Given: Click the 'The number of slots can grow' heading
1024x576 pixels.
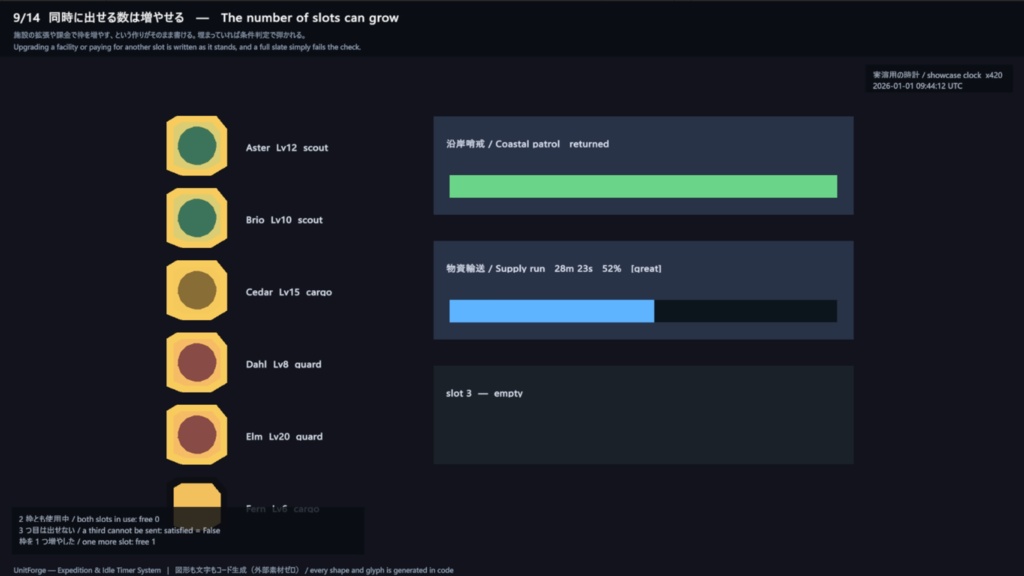Looking at the screenshot, I should pyautogui.click(x=310, y=18).
